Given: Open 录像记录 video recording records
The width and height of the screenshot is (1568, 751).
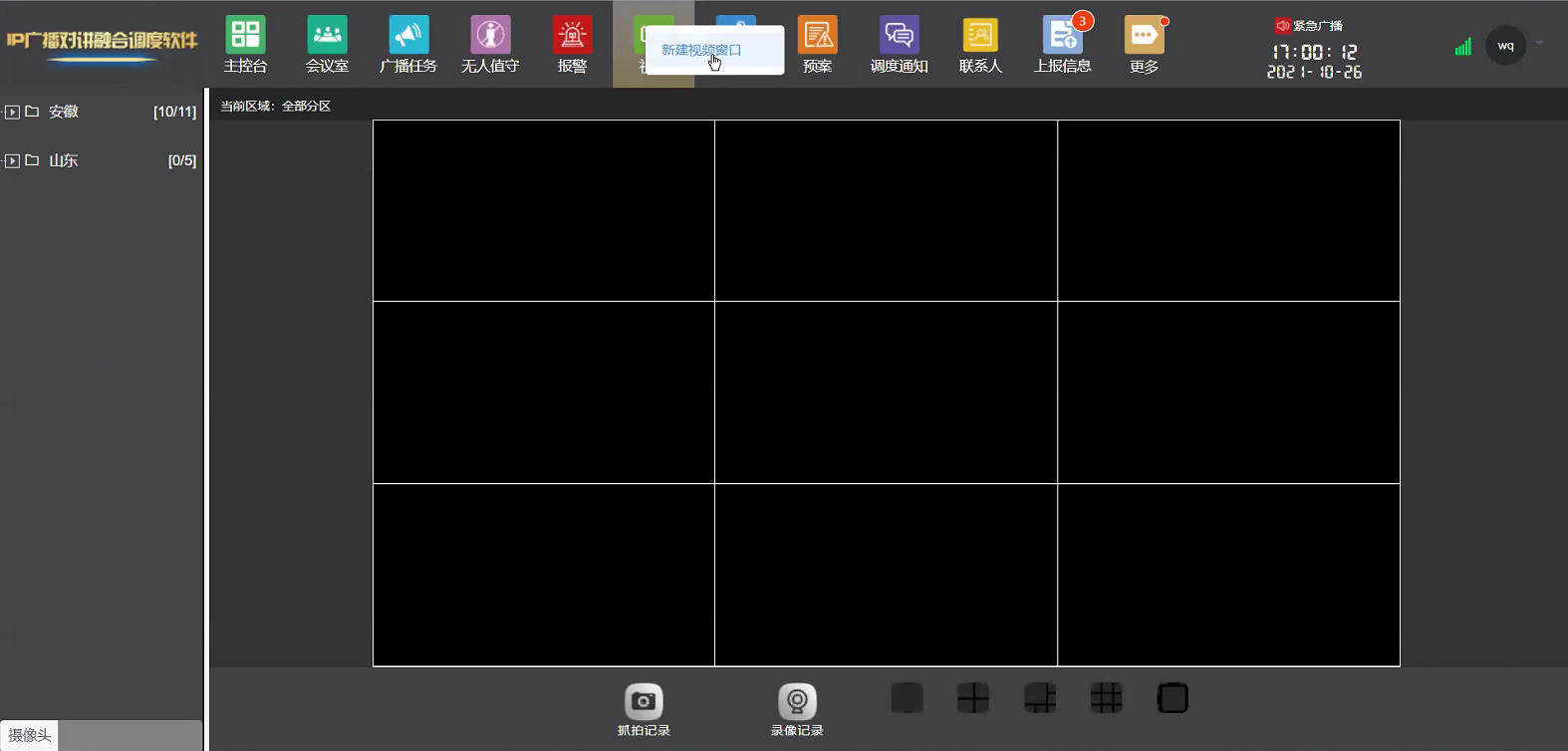Looking at the screenshot, I should pos(797,710).
